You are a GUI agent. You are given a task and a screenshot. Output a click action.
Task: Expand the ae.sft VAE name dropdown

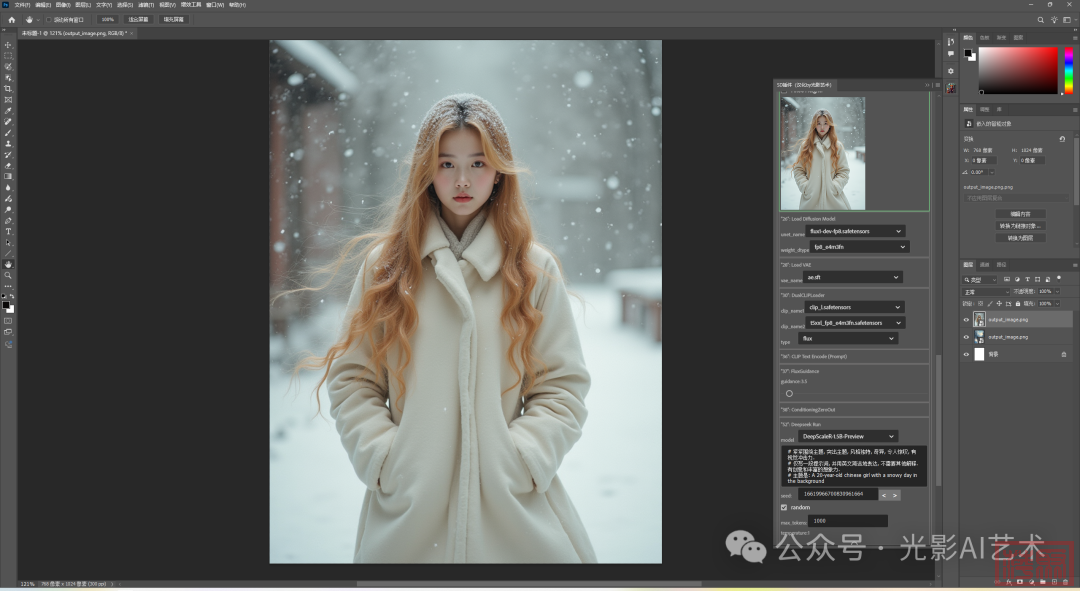coord(852,277)
